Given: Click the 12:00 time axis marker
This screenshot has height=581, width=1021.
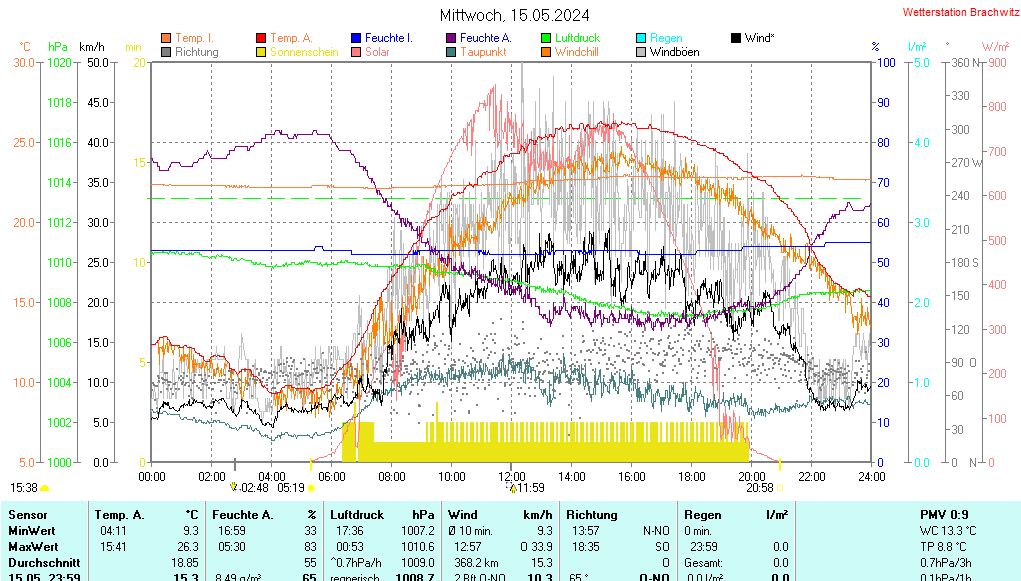Looking at the screenshot, I should click(511, 476).
